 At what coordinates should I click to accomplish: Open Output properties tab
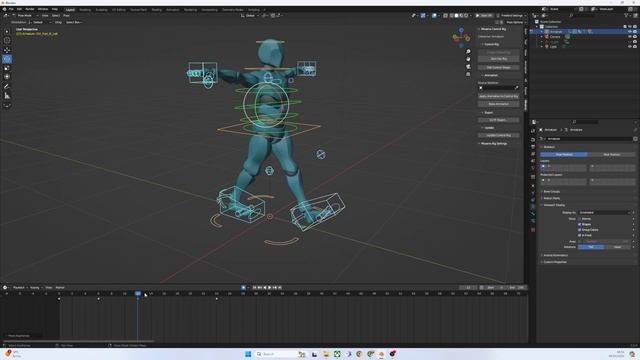coord(533,147)
